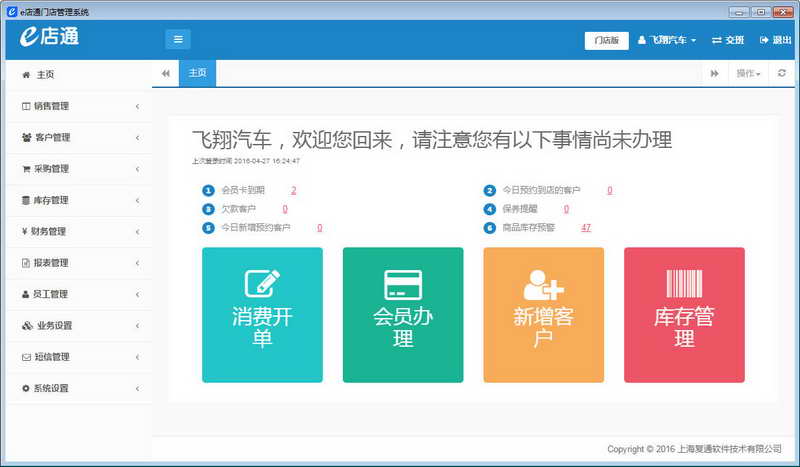Click the refresh icon in tab bar
Viewport: 800px width, 467px height.
tap(782, 73)
